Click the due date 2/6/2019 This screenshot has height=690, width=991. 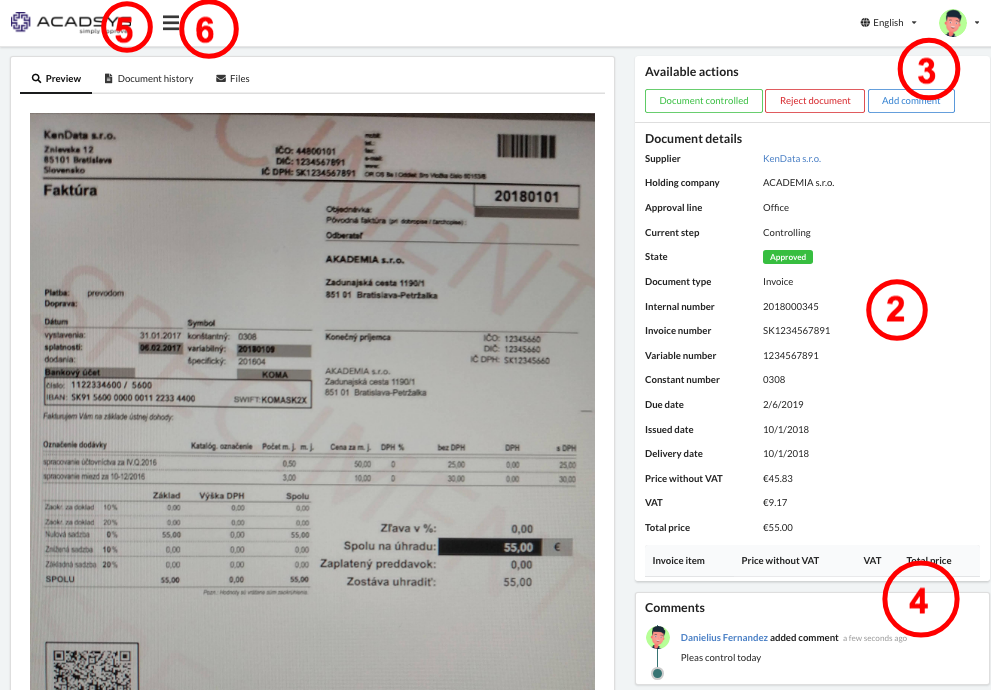[x=783, y=404]
